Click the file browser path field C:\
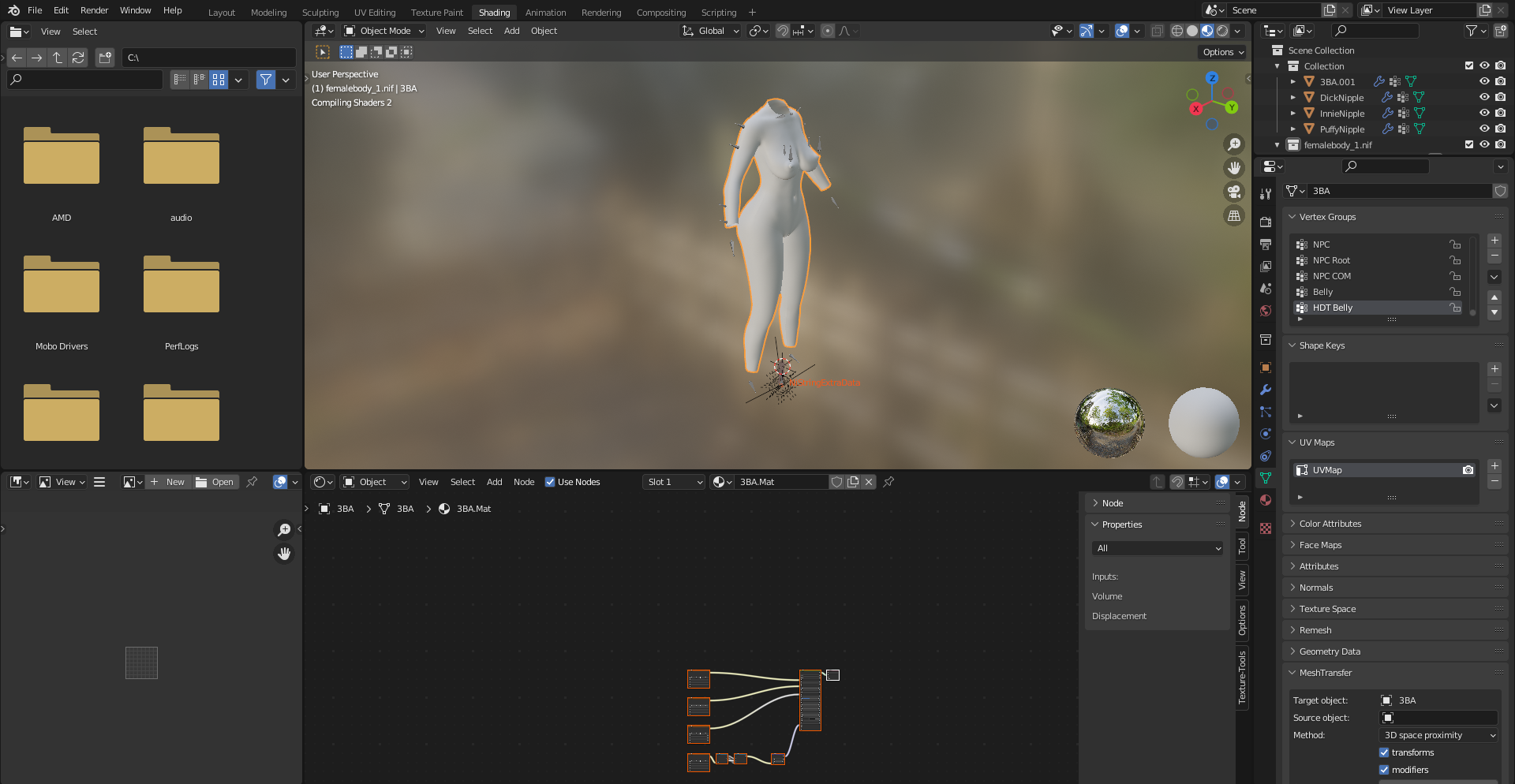 [208, 58]
